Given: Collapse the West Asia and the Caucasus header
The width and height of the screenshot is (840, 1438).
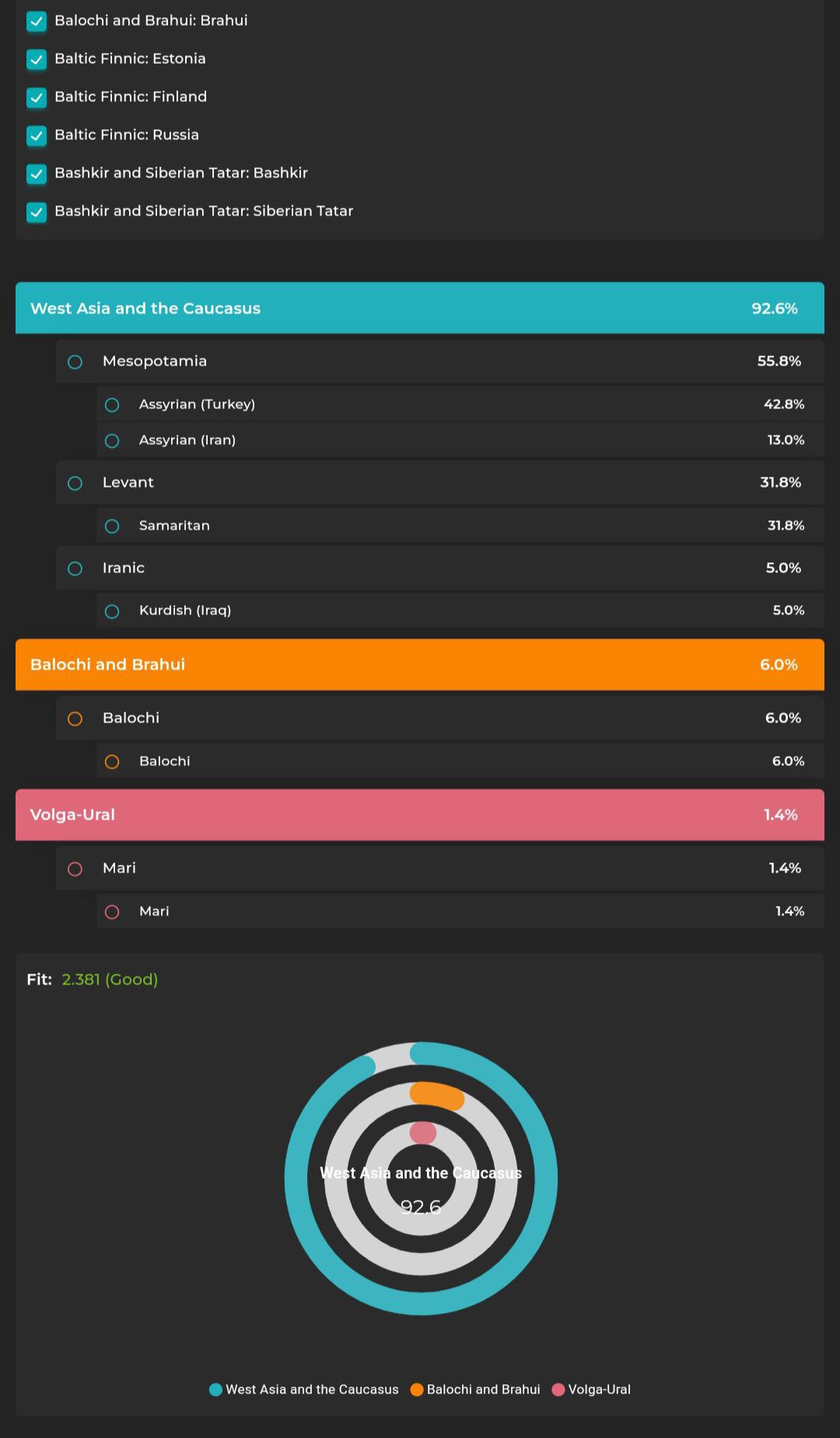Looking at the screenshot, I should tap(420, 308).
